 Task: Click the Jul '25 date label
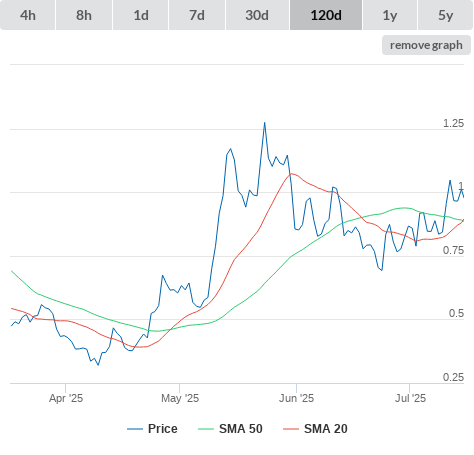[410, 398]
